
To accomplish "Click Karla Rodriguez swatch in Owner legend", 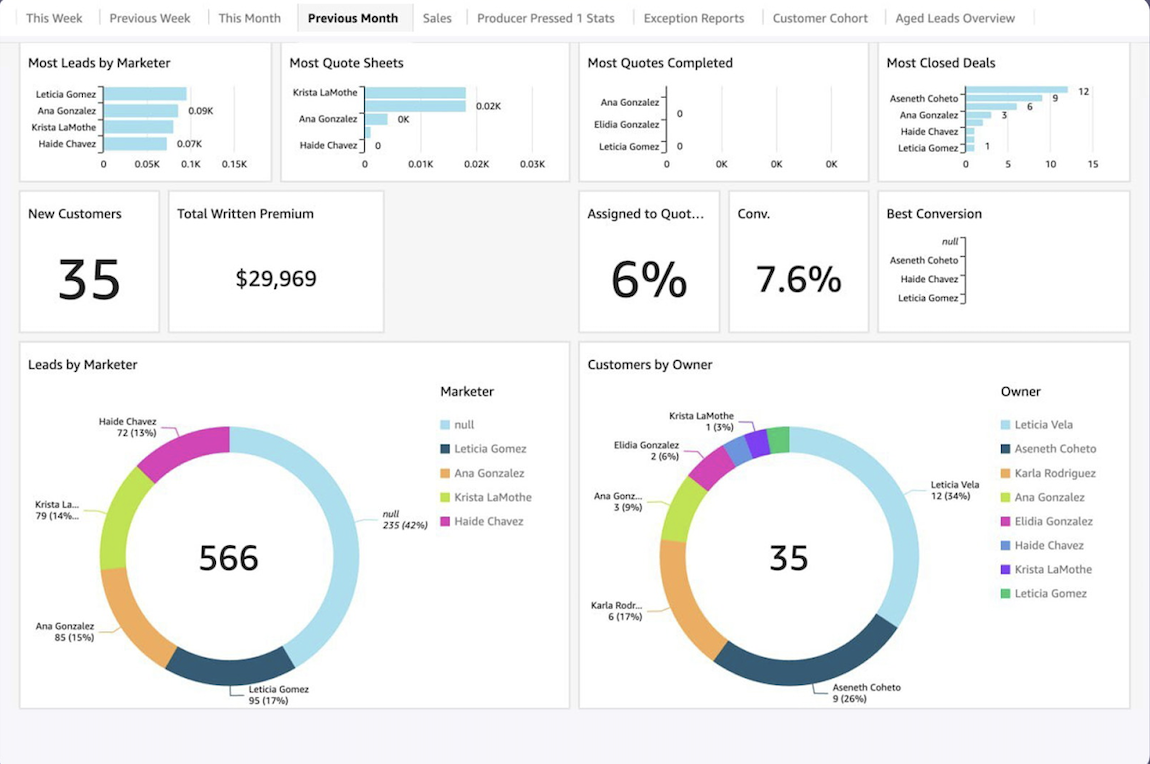I will tap(1006, 473).
